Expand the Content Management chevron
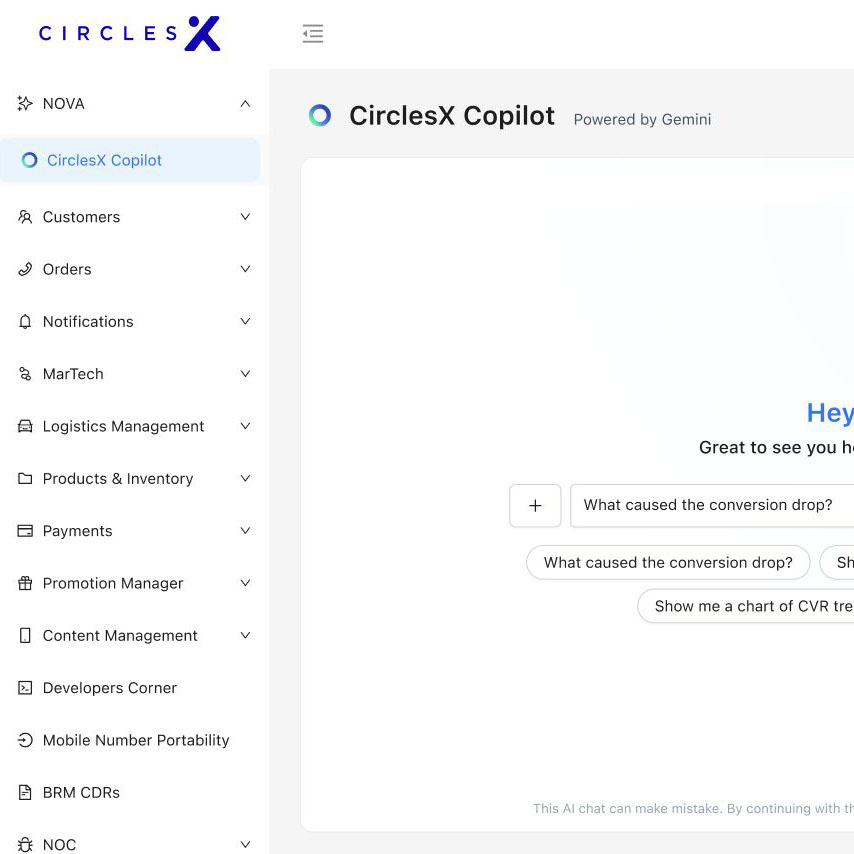Screen dimensions: 854x854 [245, 635]
